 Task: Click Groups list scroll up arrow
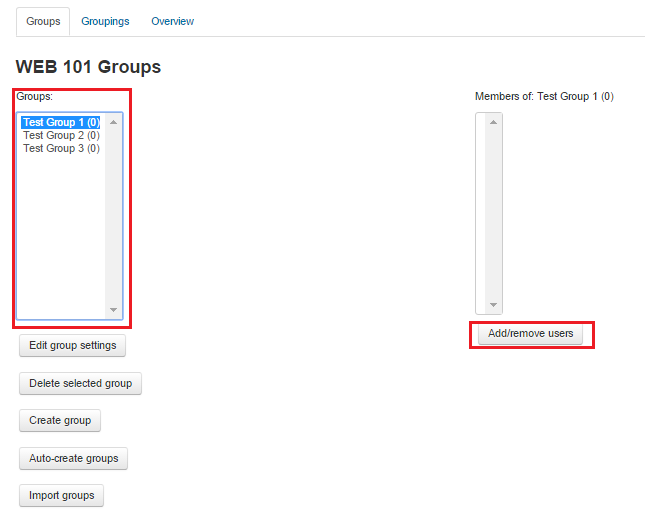pyautogui.click(x=113, y=122)
